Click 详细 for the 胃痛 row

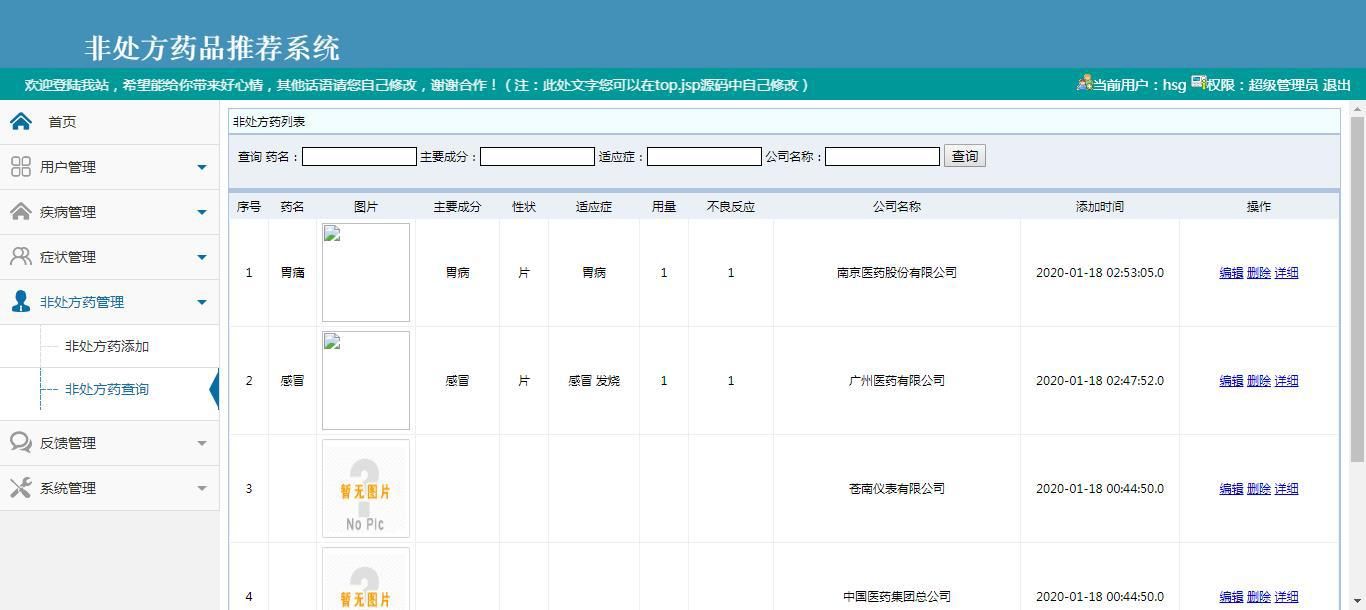1286,273
